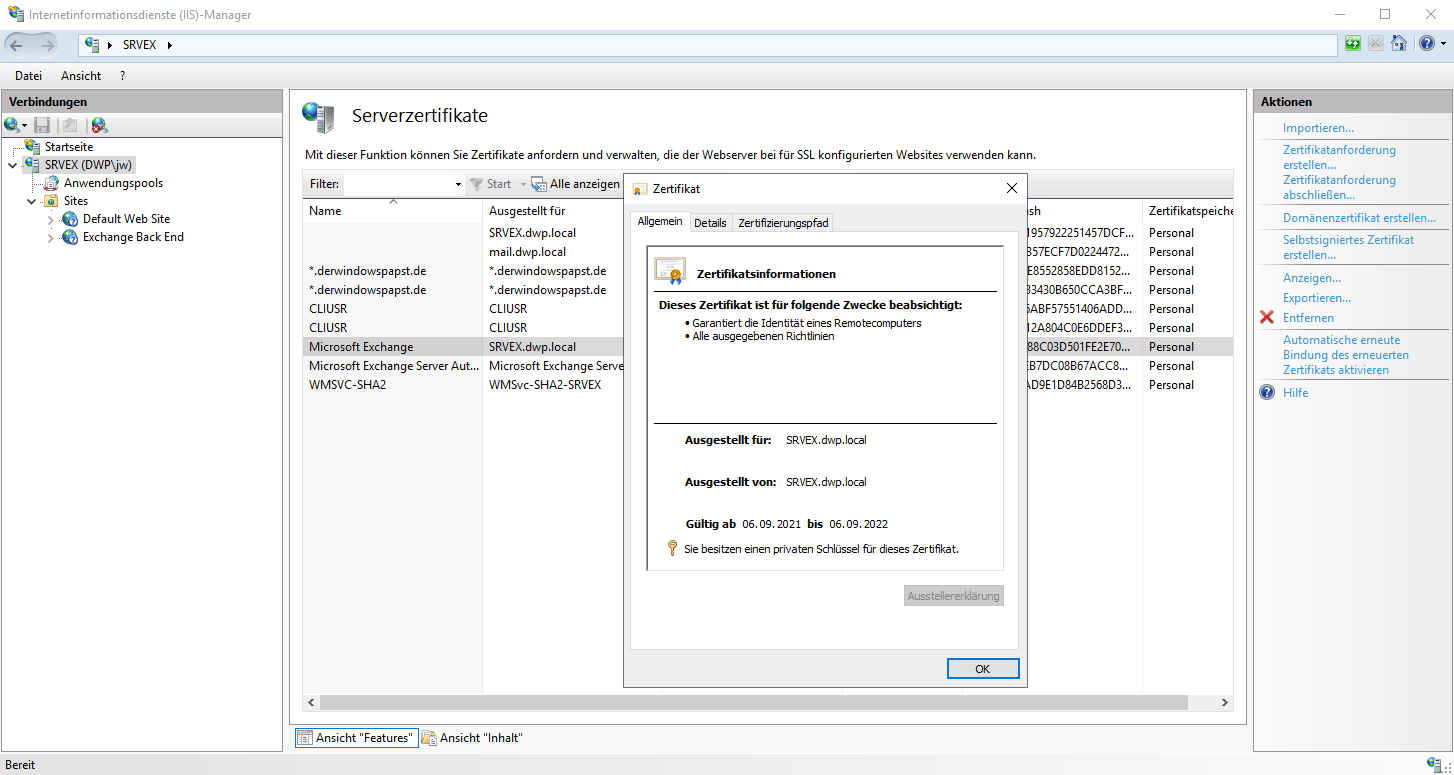1454x775 pixels.
Task: Click the delete connection icon in Verbindungen
Action: coord(98,125)
